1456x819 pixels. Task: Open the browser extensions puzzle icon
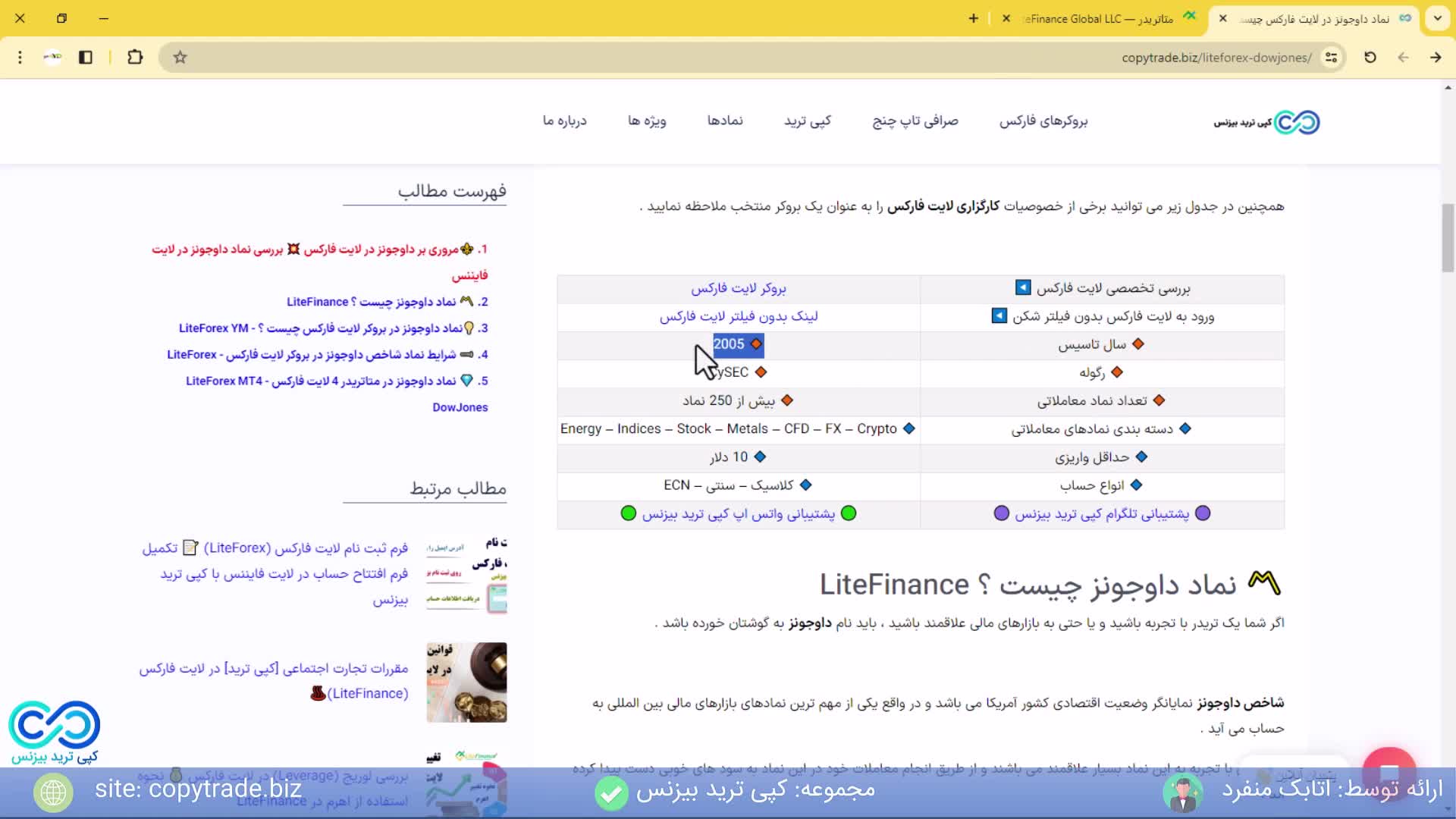pyautogui.click(x=135, y=58)
